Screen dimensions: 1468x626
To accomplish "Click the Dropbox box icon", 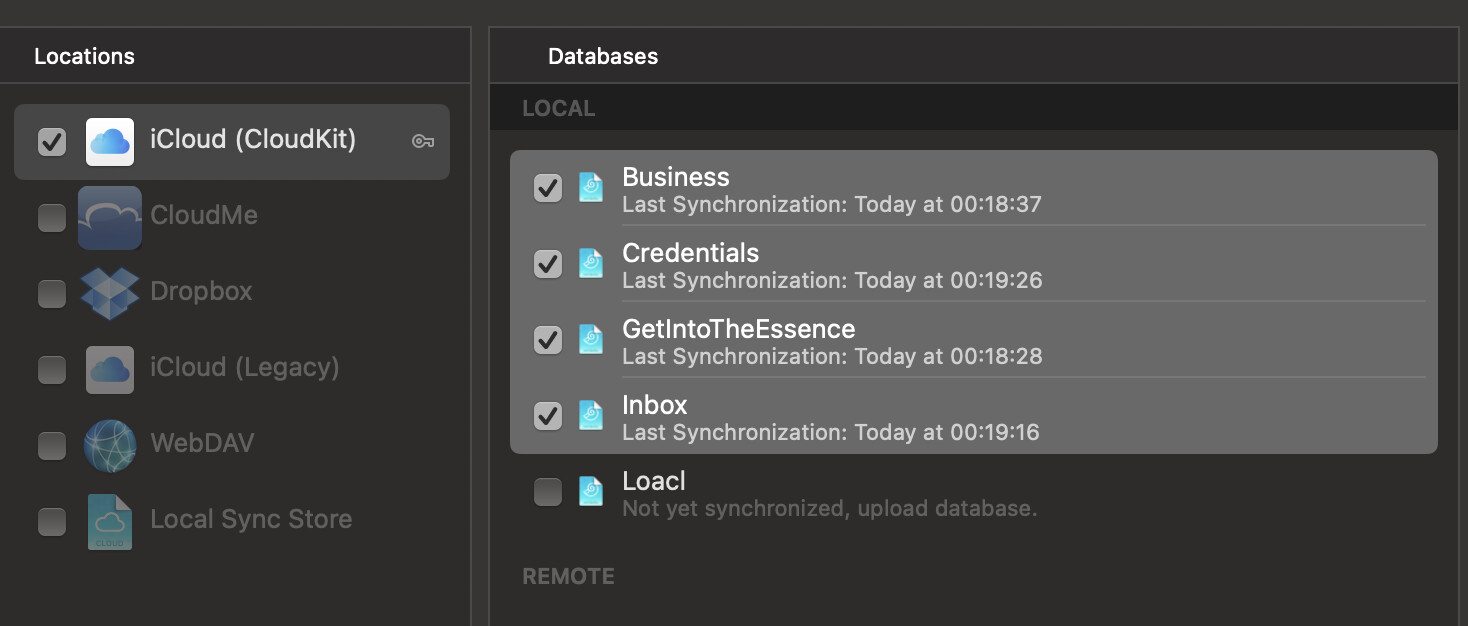I will [x=110, y=293].
